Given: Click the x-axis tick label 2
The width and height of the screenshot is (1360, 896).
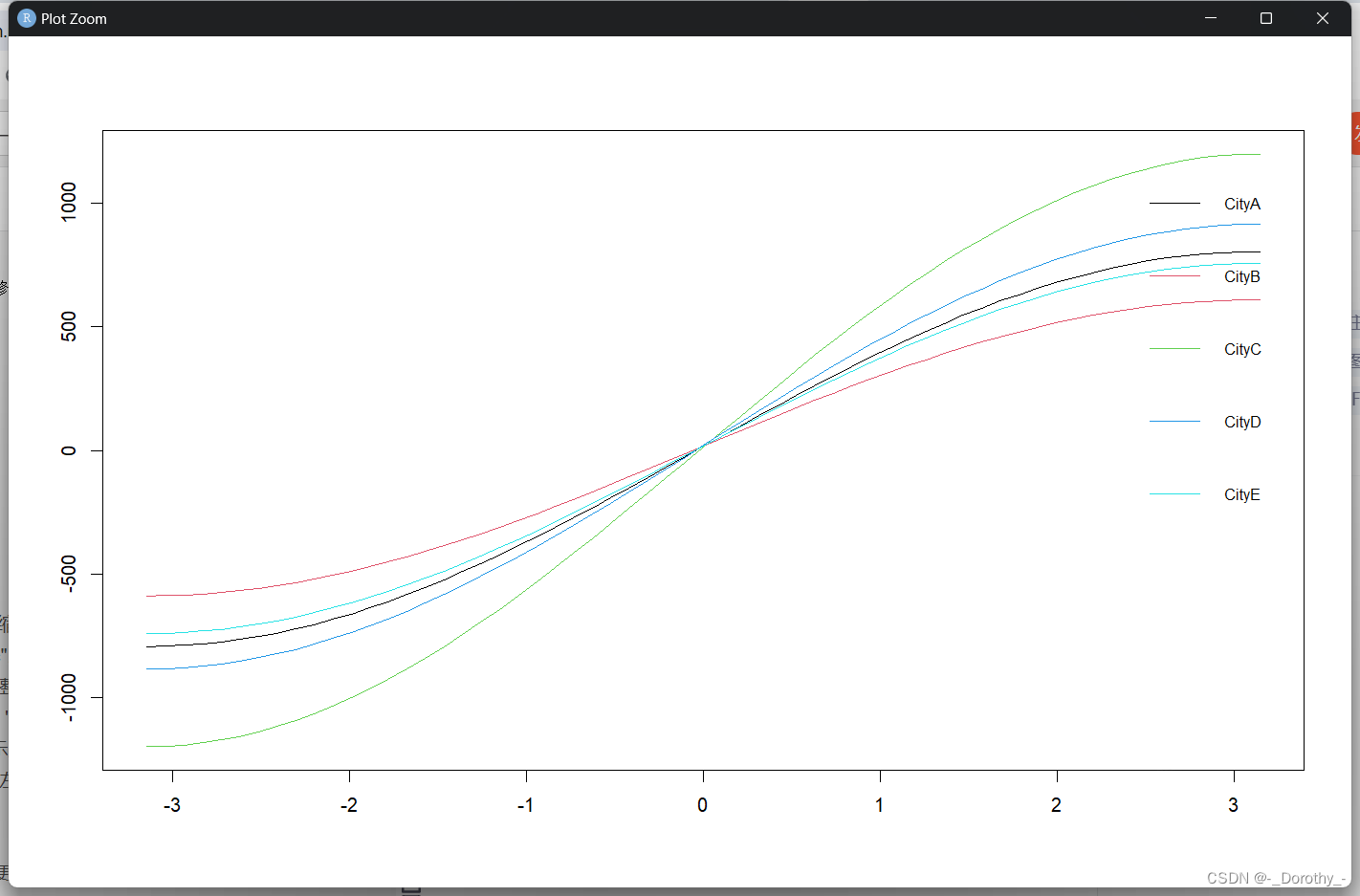Looking at the screenshot, I should click(1057, 805).
